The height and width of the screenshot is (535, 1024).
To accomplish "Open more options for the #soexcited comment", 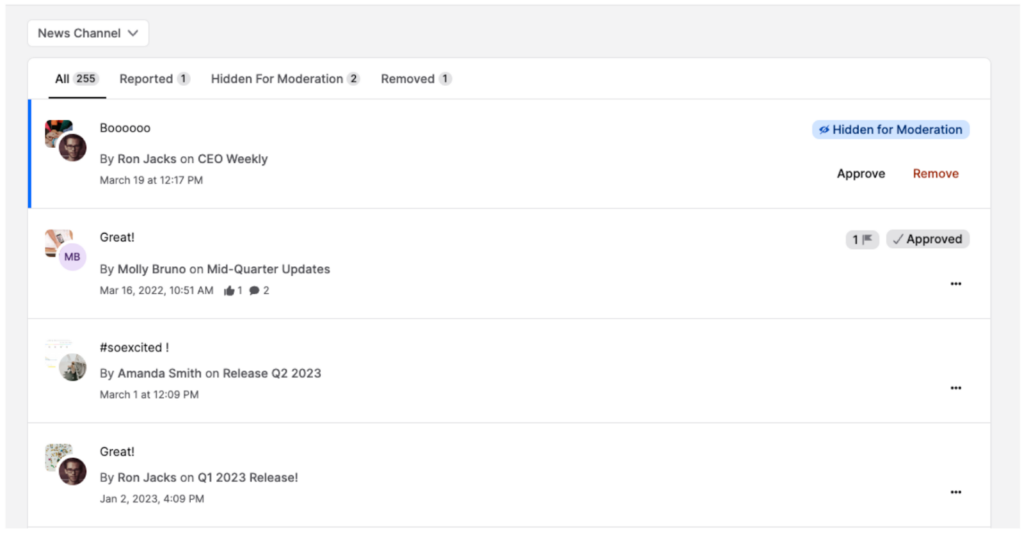I will click(955, 388).
